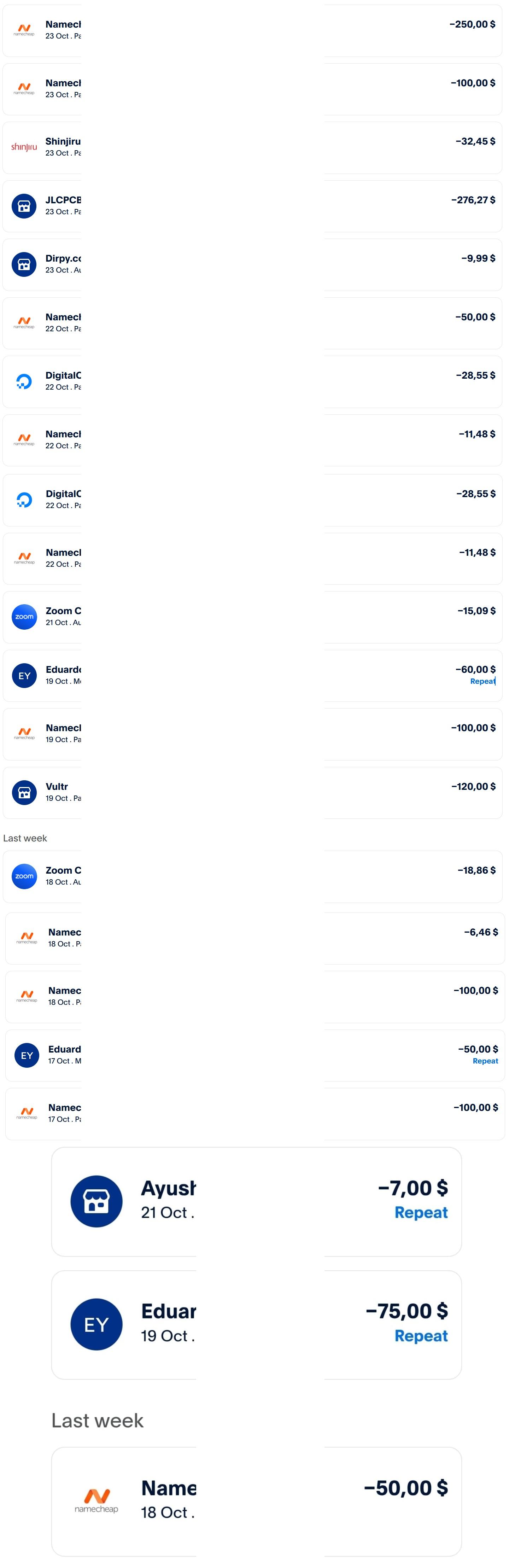Screen dimensions: 509x1568
Task: Click EY avatar on the −75,00 $ payment
Action: tap(96, 1324)
